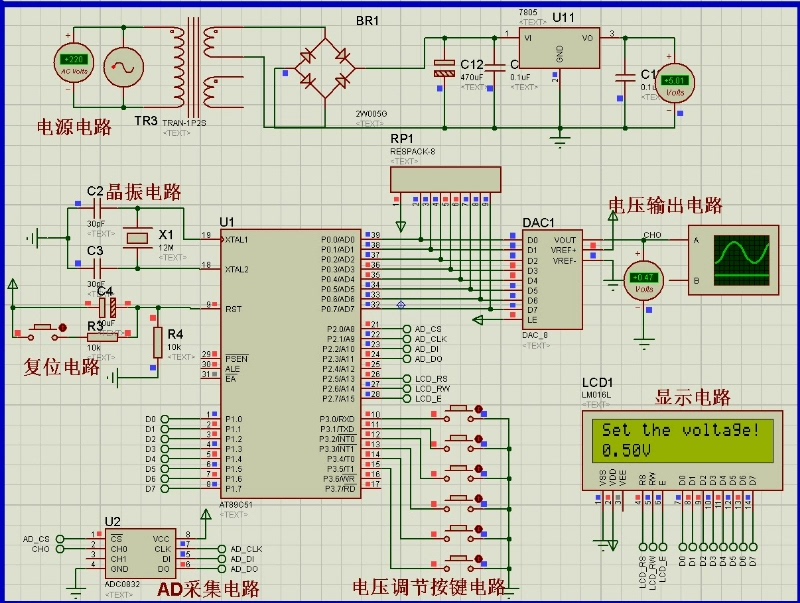Click the sine-wave AC source symbol

pyautogui.click(x=123, y=67)
